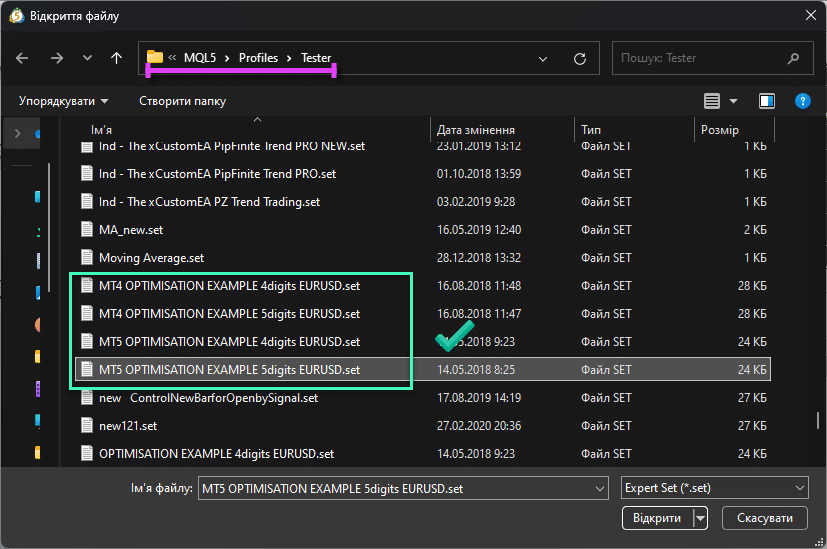Click the Back navigation arrow

click(x=23, y=59)
